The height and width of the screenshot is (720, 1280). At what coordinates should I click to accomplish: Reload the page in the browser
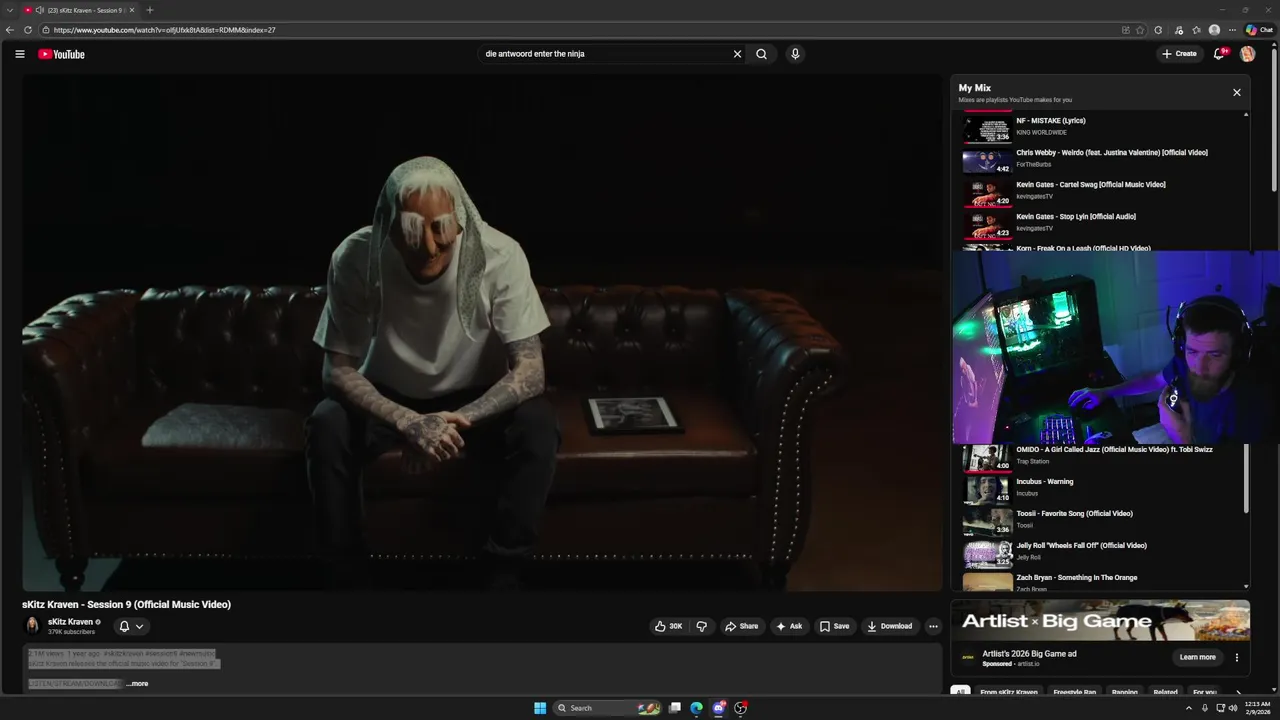pyautogui.click(x=27, y=30)
